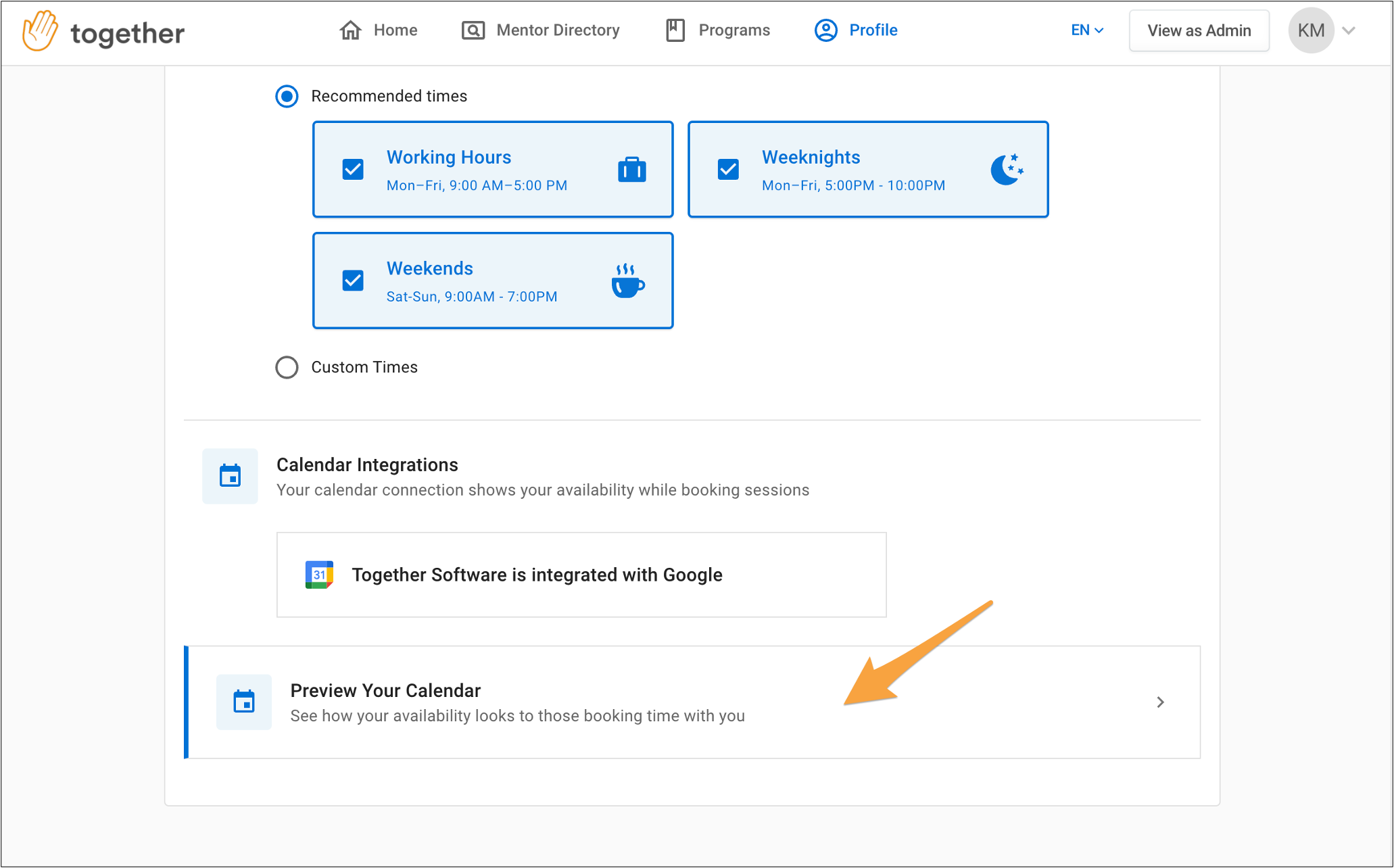
Task: Click the Together hand logo
Action: [x=40, y=30]
